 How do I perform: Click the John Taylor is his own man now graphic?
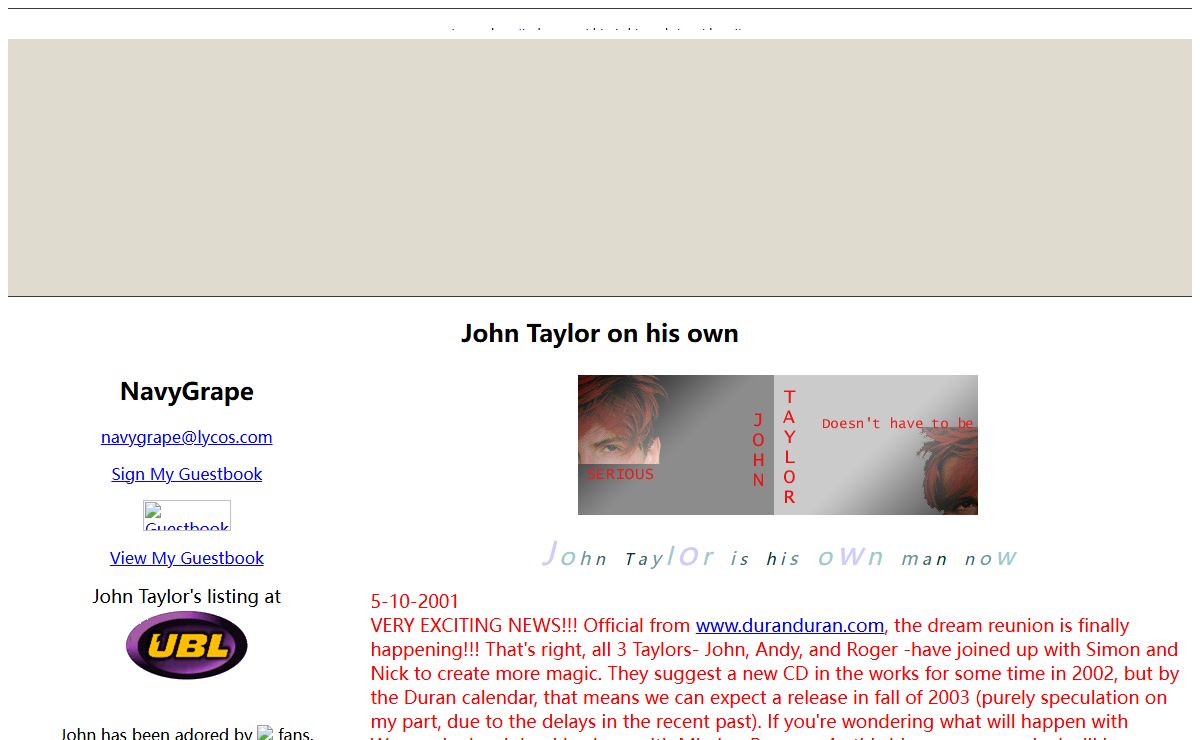tap(778, 555)
